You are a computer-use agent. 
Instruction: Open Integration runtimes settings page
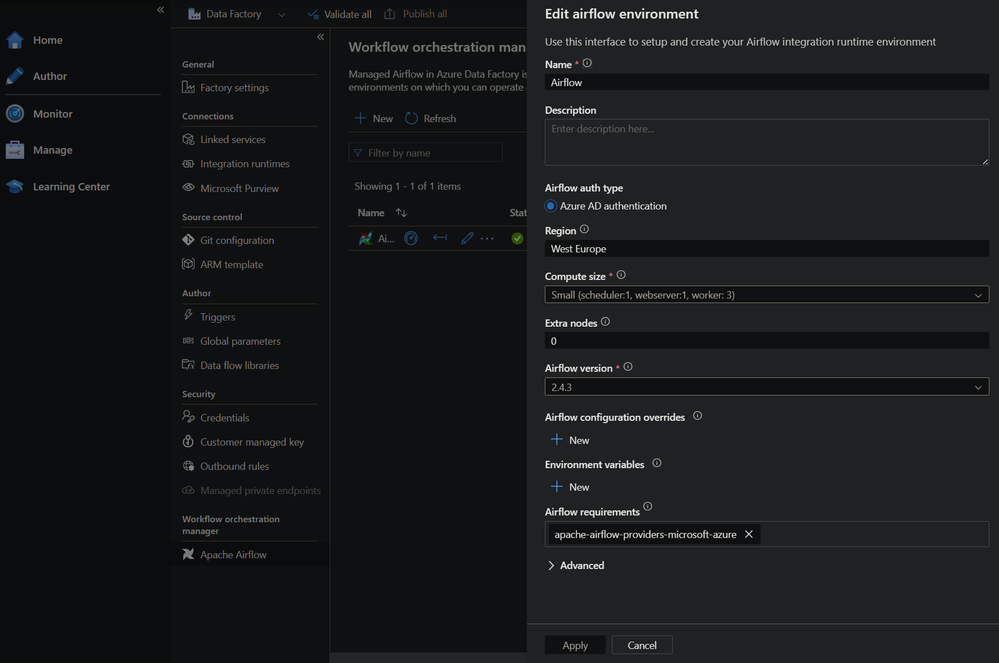click(x=244, y=164)
